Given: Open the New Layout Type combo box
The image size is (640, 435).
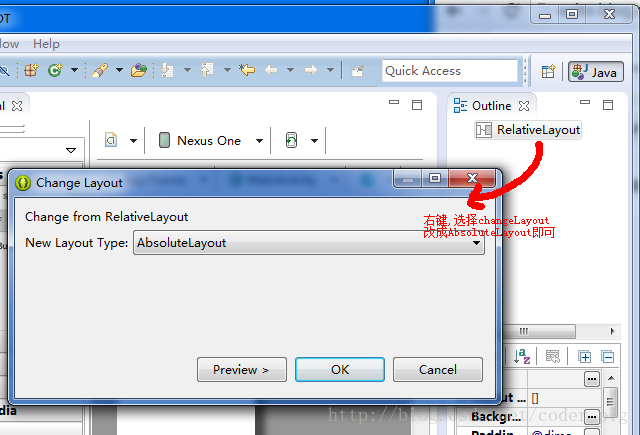Looking at the screenshot, I should [309, 243].
